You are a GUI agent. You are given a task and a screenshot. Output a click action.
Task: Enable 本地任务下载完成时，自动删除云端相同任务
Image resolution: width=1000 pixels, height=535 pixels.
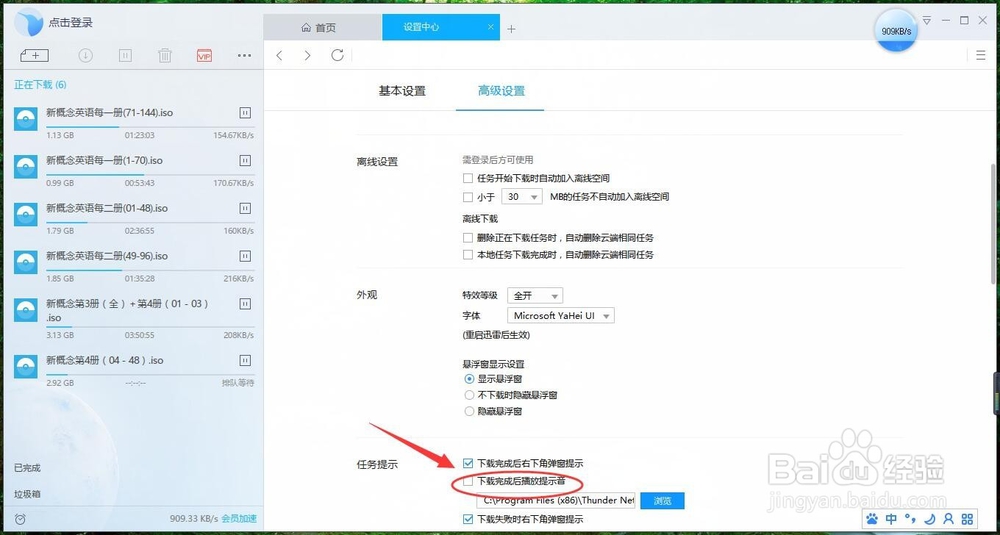coord(468,254)
